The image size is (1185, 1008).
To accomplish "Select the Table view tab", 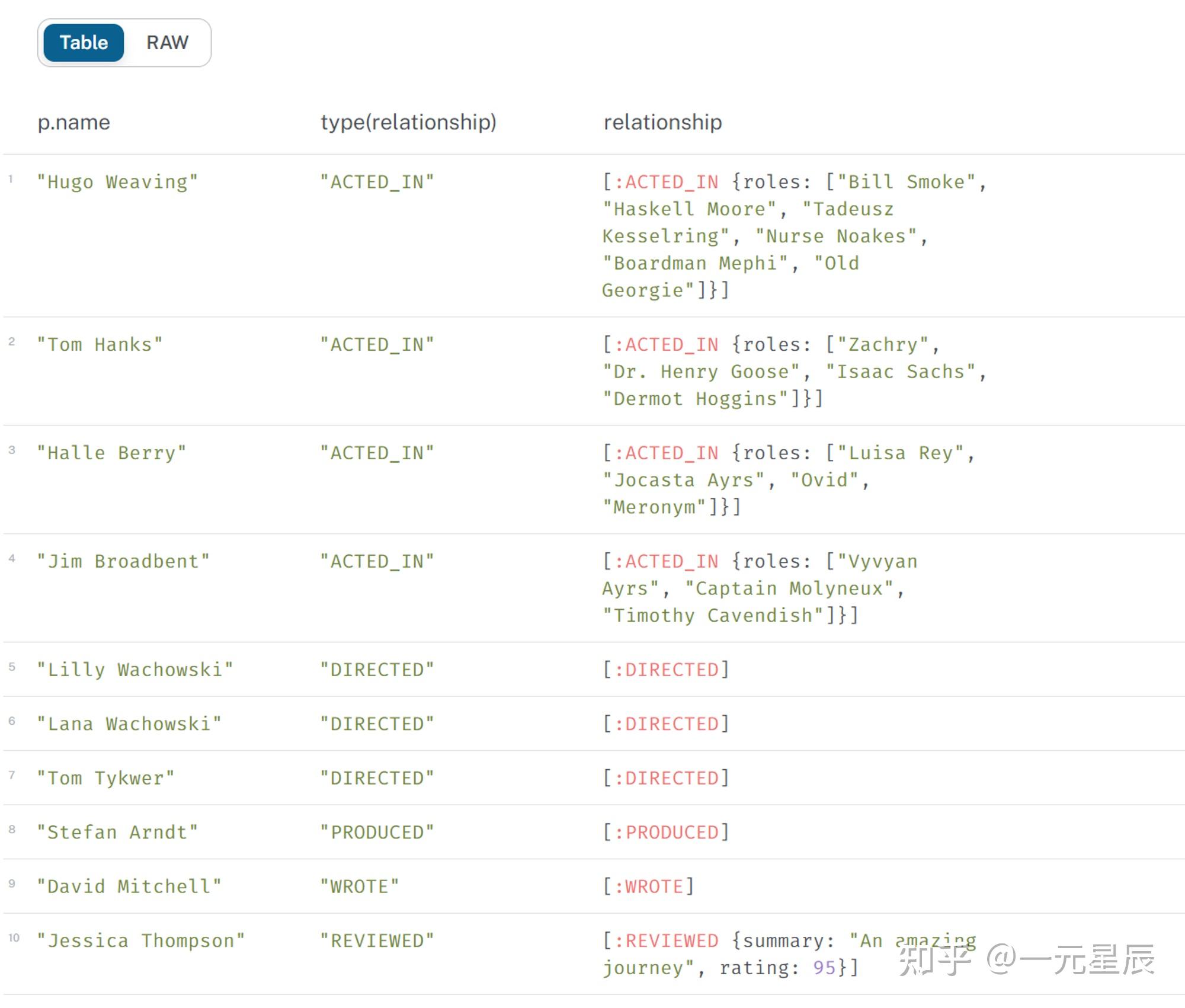I will coord(83,42).
